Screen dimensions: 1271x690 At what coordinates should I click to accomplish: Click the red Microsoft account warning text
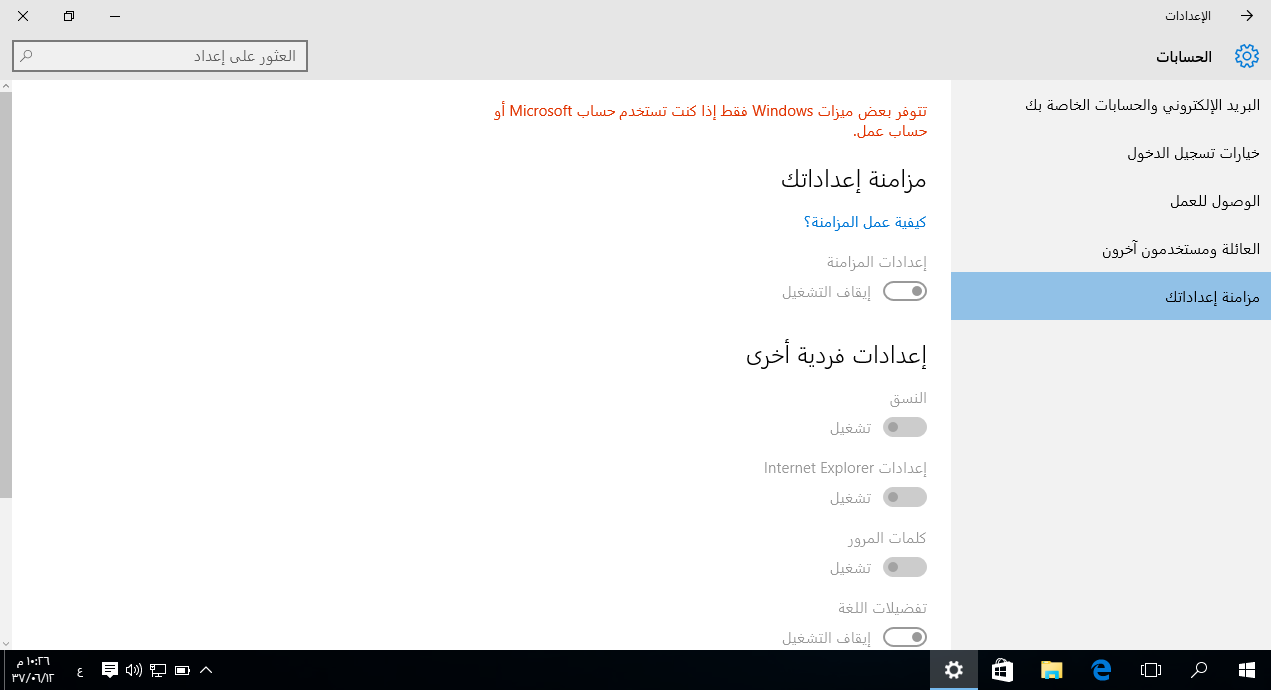point(711,120)
